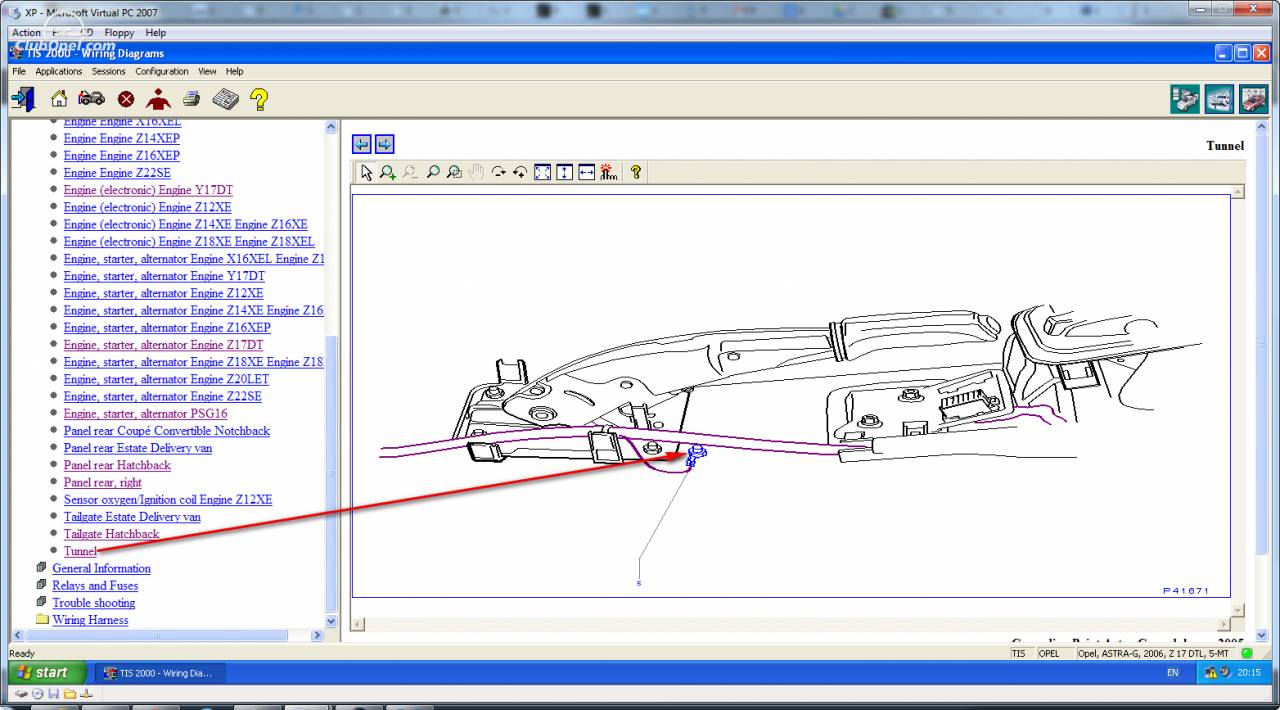Navigate back with the left arrow button
The width and height of the screenshot is (1280, 710).
(x=363, y=145)
